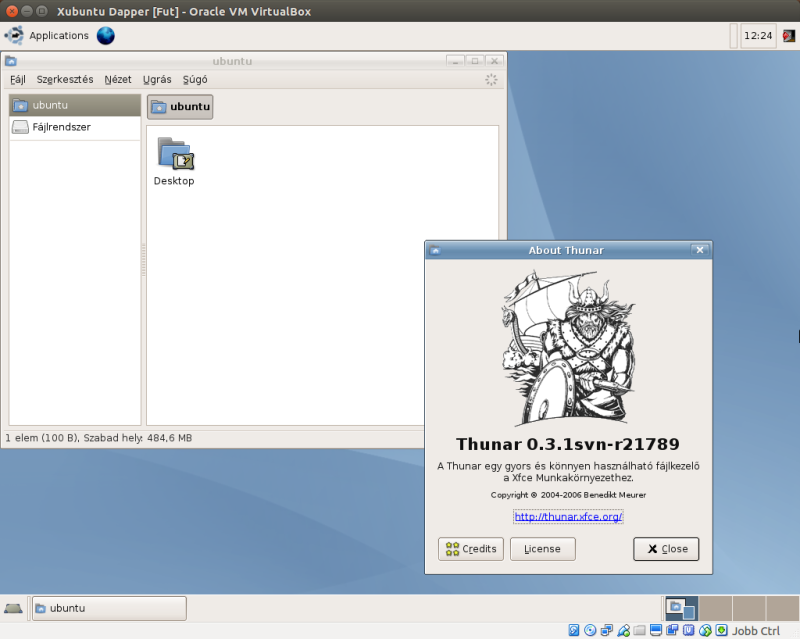Click the About Thunar window menu icon
This screenshot has height=639, width=800.
435,250
